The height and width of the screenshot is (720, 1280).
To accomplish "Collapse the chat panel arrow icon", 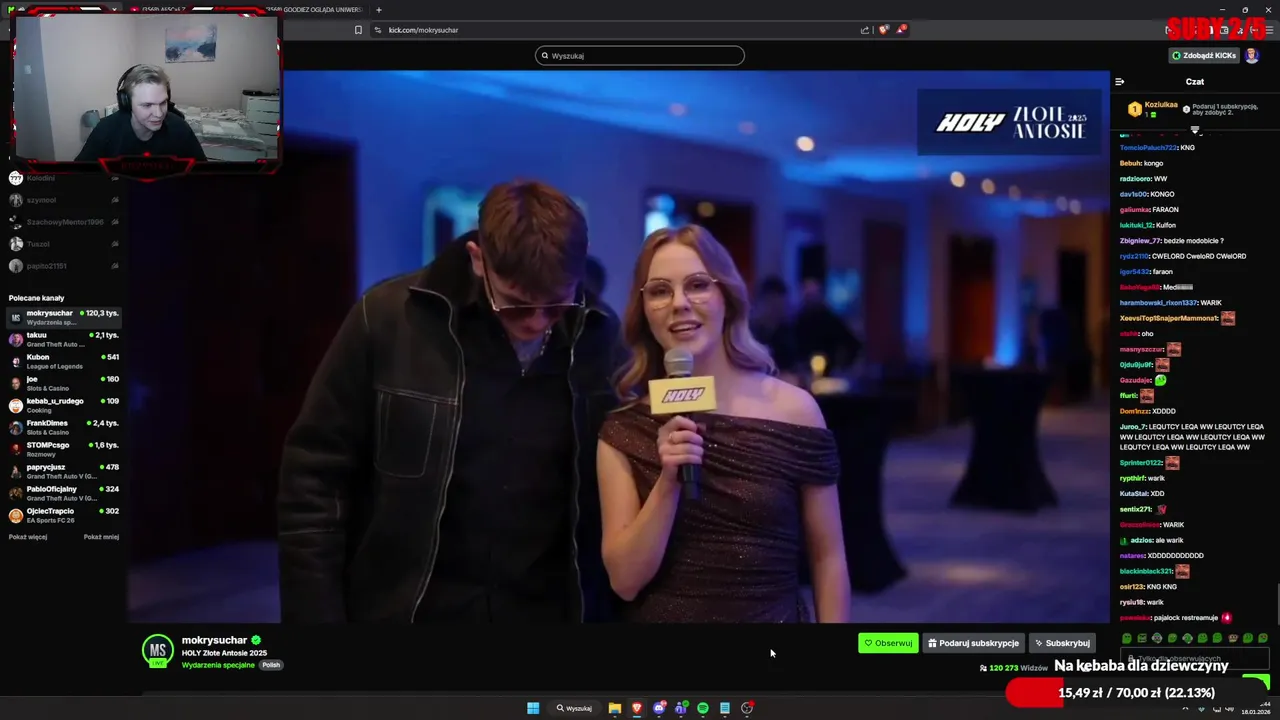I will point(1120,82).
